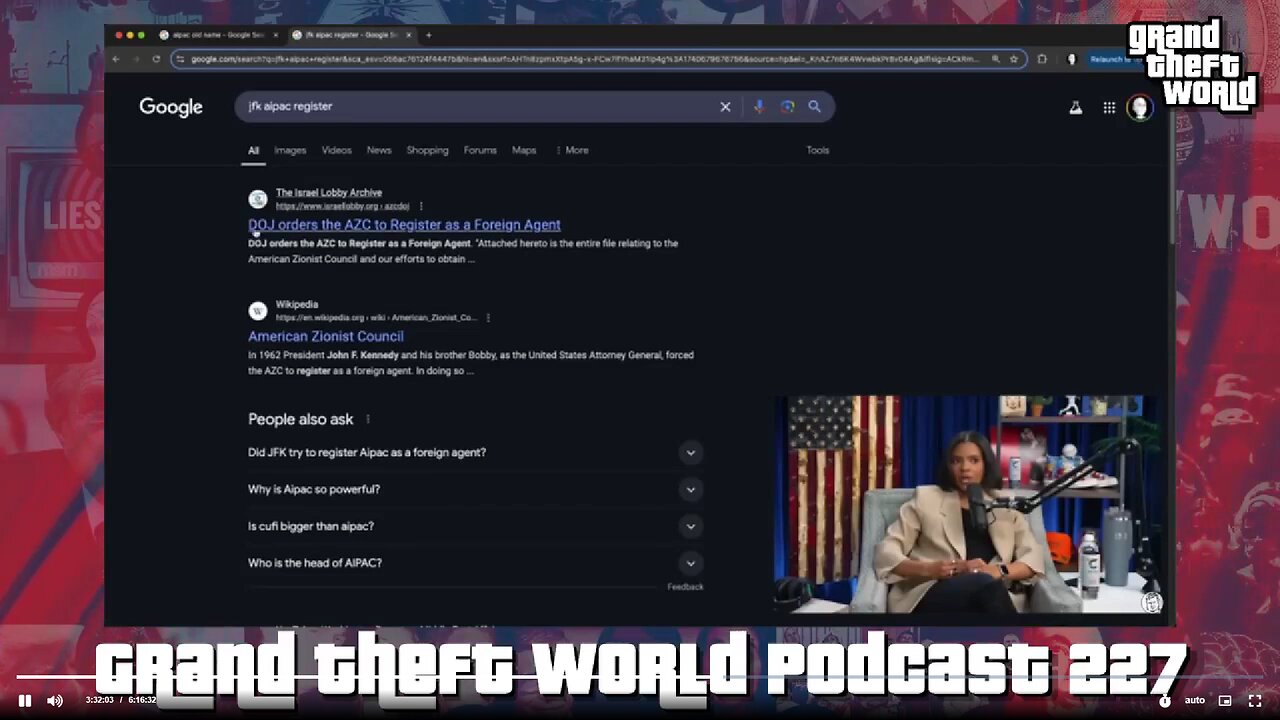Image resolution: width=1280 pixels, height=720 pixels.
Task: Click The Israel Lobby Archive site name
Action: tap(329, 193)
